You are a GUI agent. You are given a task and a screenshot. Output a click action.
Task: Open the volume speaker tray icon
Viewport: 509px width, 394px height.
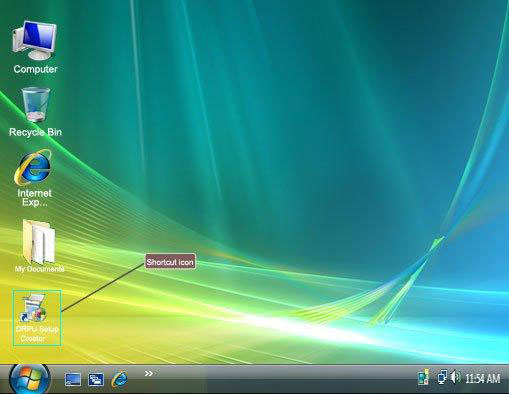[x=455, y=377]
